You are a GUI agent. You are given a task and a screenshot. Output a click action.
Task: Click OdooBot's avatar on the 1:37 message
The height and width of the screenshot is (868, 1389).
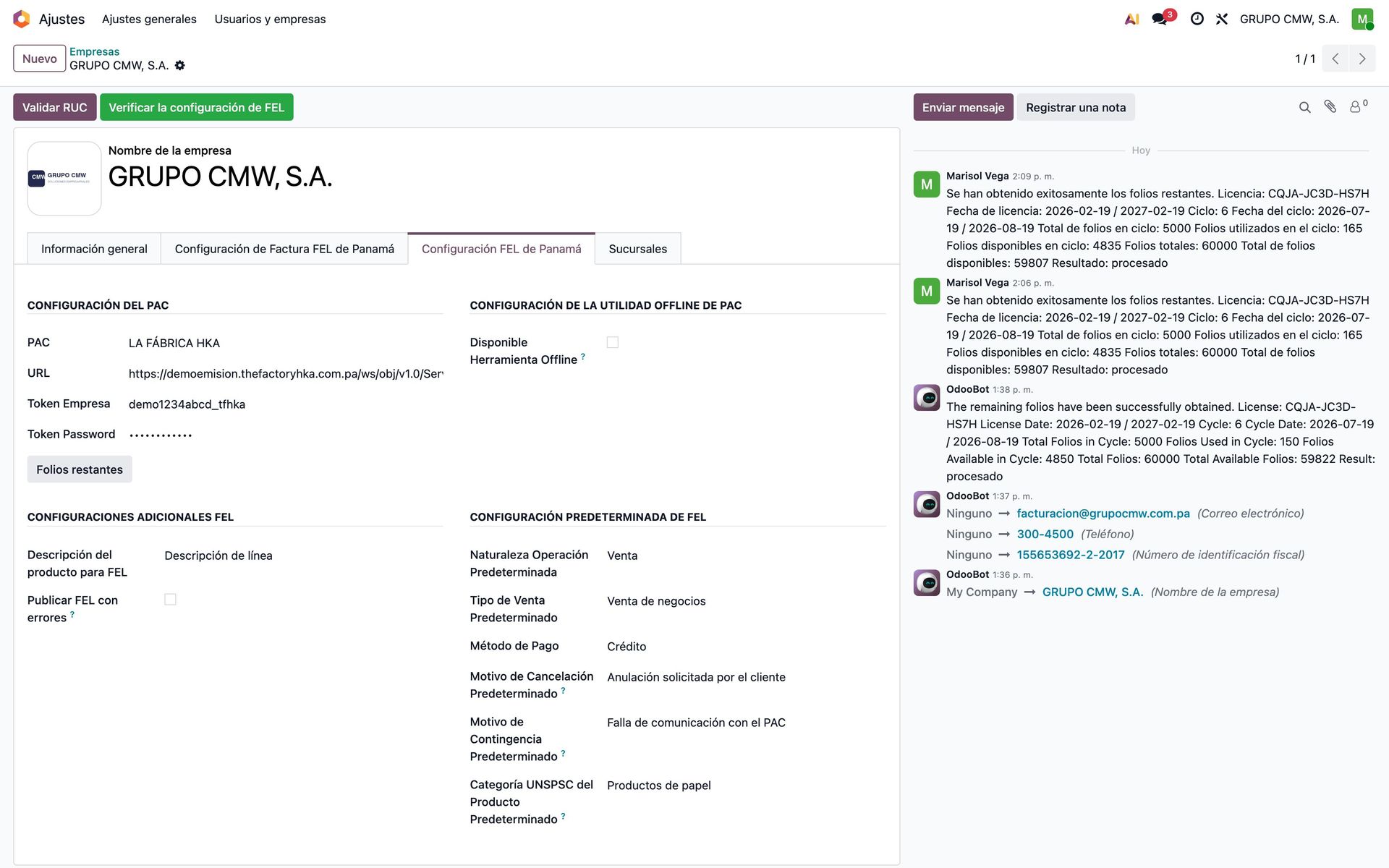coord(927,504)
